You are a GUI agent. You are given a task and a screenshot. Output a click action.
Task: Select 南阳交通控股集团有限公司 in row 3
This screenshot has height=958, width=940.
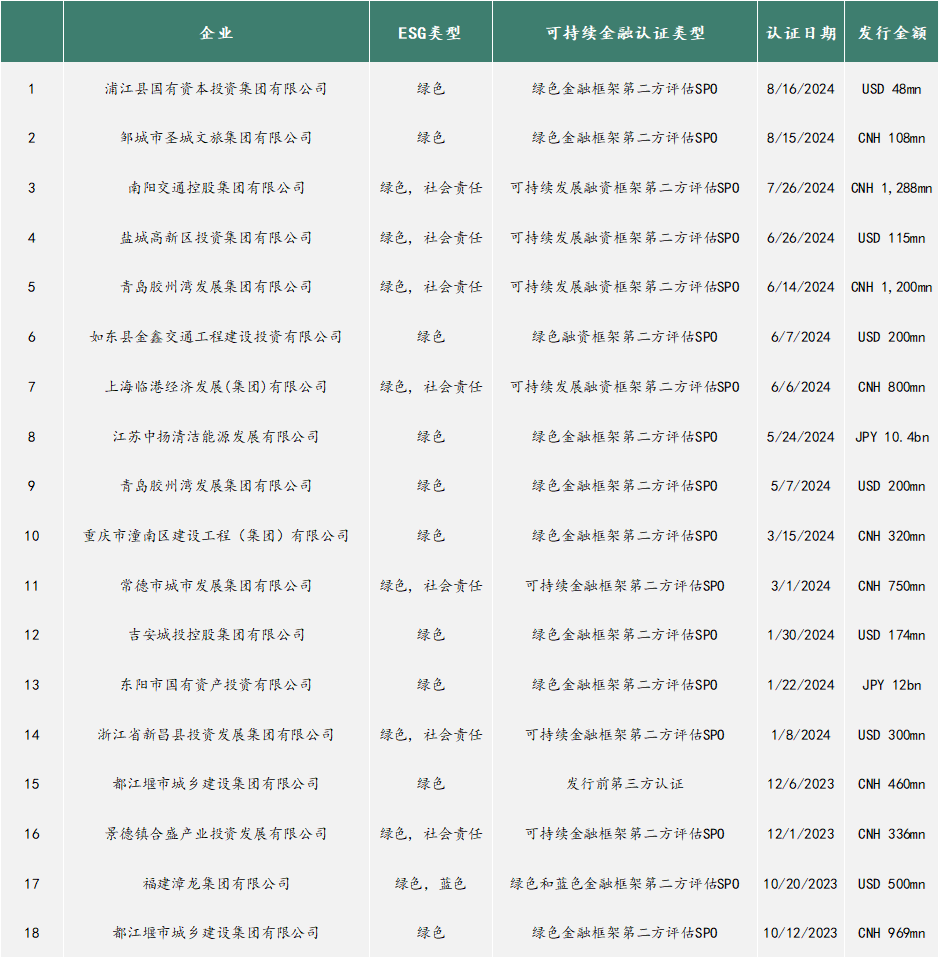tap(216, 188)
